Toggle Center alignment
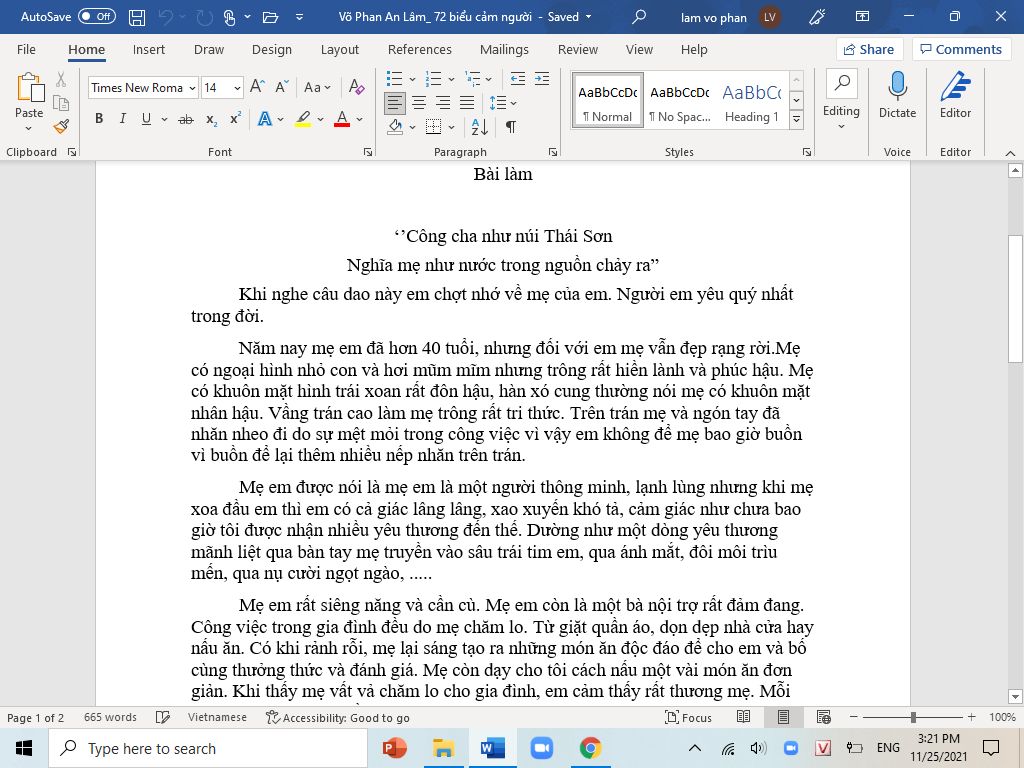Screen dimensions: 1024x768 419,103
